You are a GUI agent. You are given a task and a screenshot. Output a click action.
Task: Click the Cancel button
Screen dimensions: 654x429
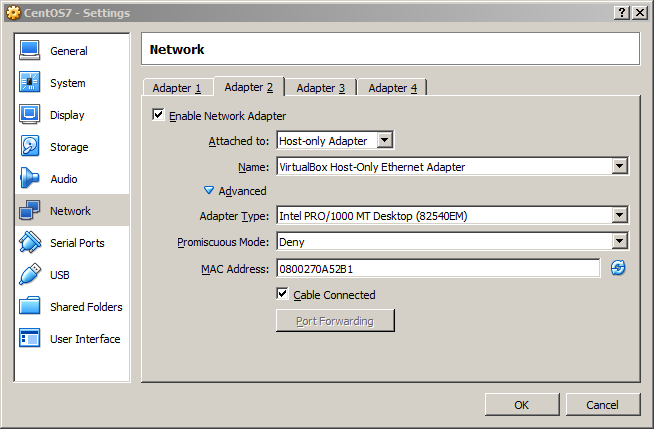coord(603,404)
